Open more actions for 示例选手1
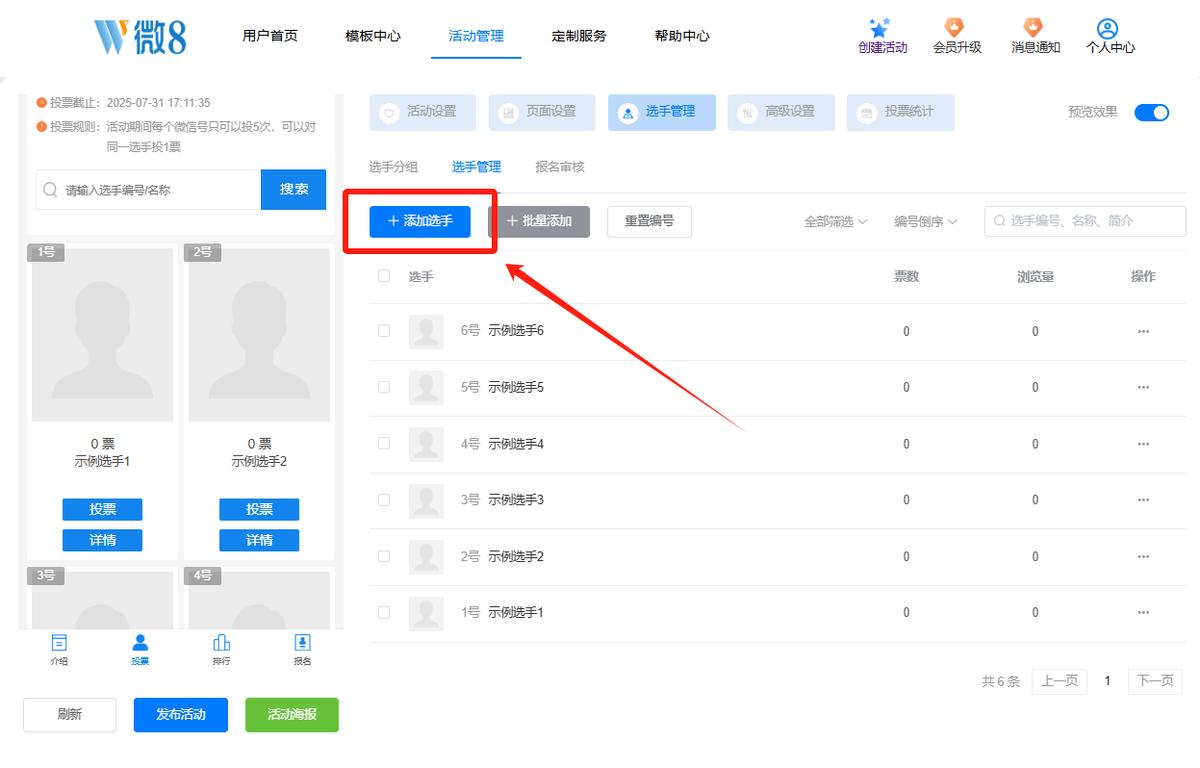The width and height of the screenshot is (1200, 768). pyautogui.click(x=1143, y=612)
